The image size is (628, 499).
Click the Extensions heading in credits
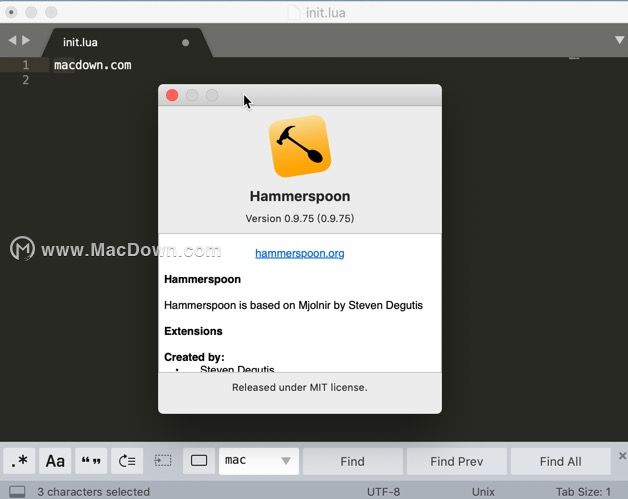pos(193,331)
